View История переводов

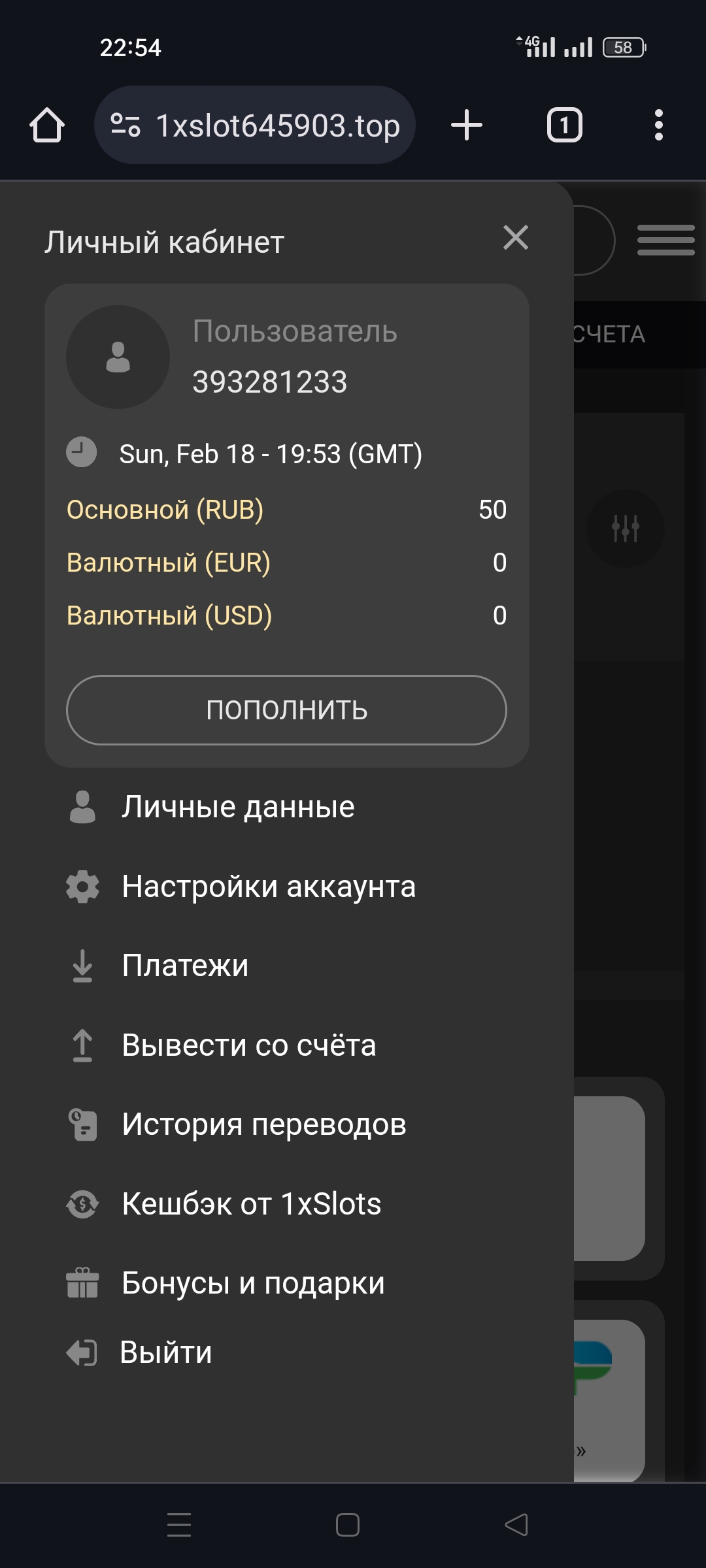coord(263,1124)
